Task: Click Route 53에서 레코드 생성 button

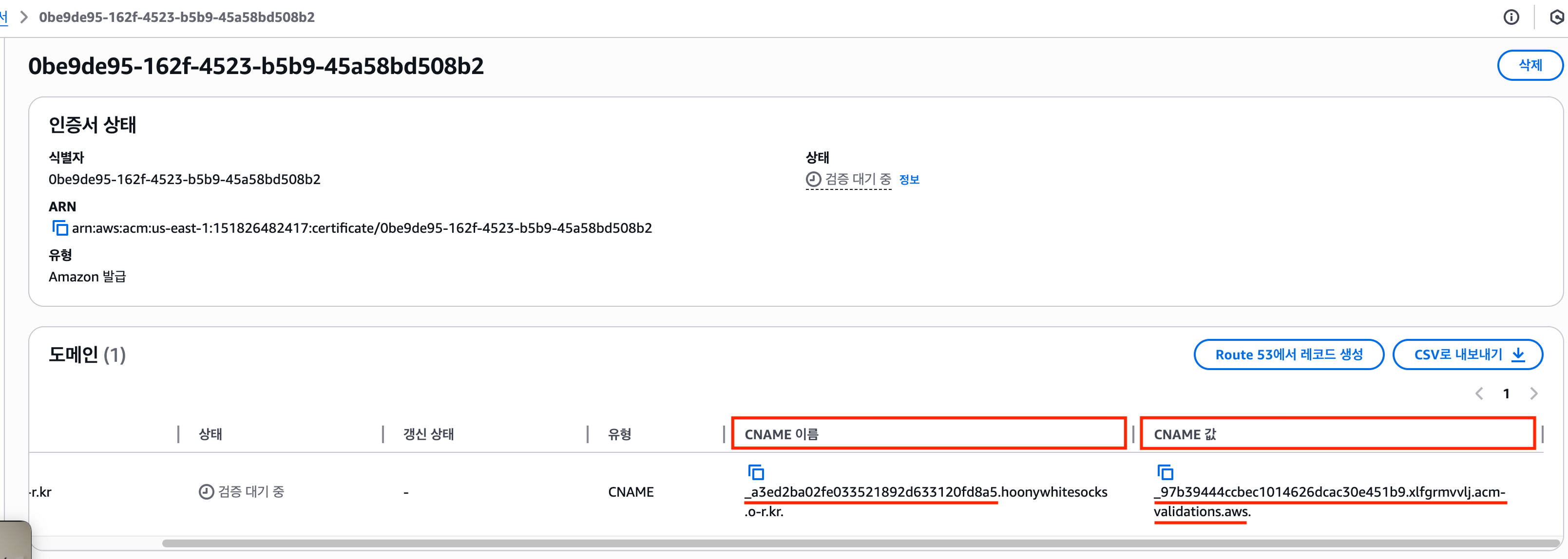Action: [x=1289, y=354]
